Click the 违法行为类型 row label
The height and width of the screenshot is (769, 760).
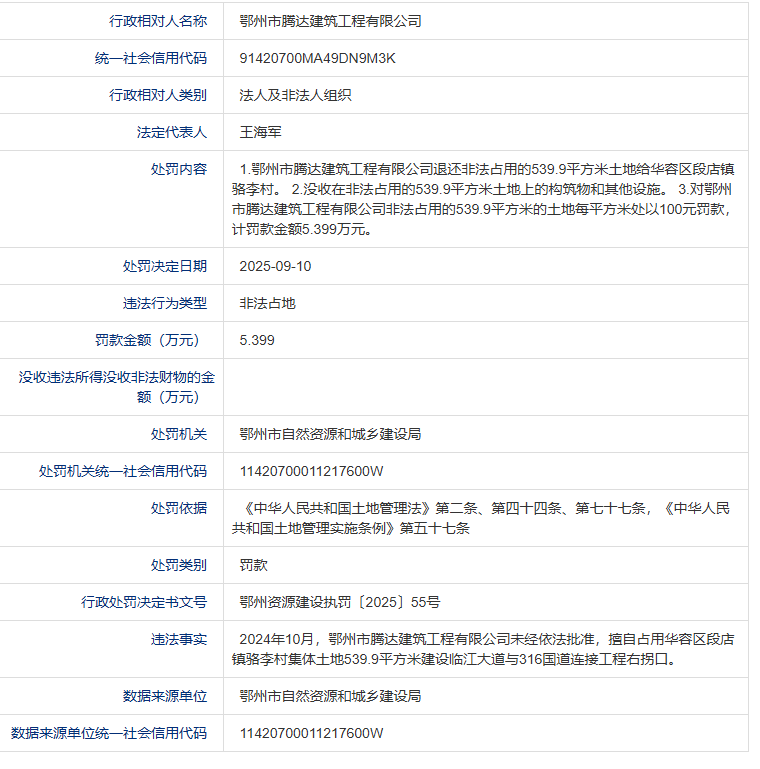click(165, 303)
